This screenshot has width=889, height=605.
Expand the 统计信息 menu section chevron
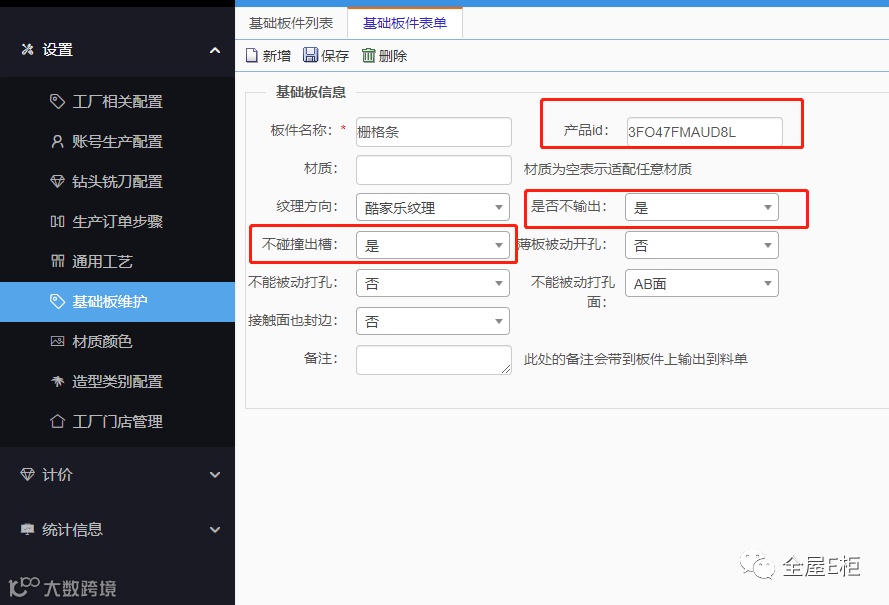click(x=215, y=530)
